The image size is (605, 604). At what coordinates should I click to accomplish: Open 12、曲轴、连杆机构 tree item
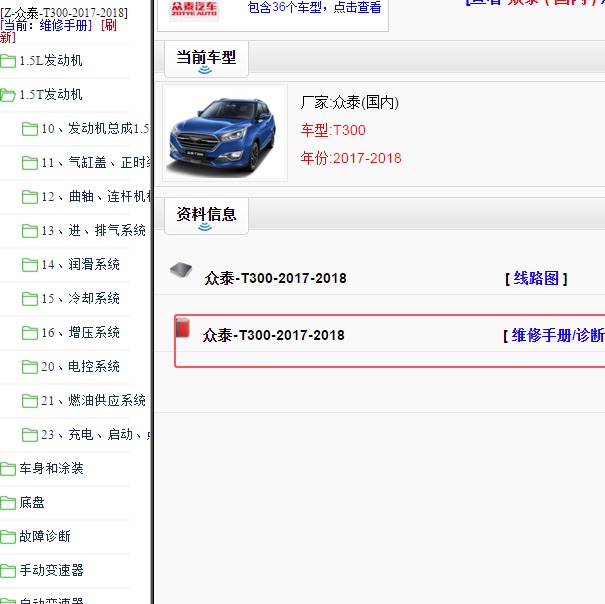(96, 196)
